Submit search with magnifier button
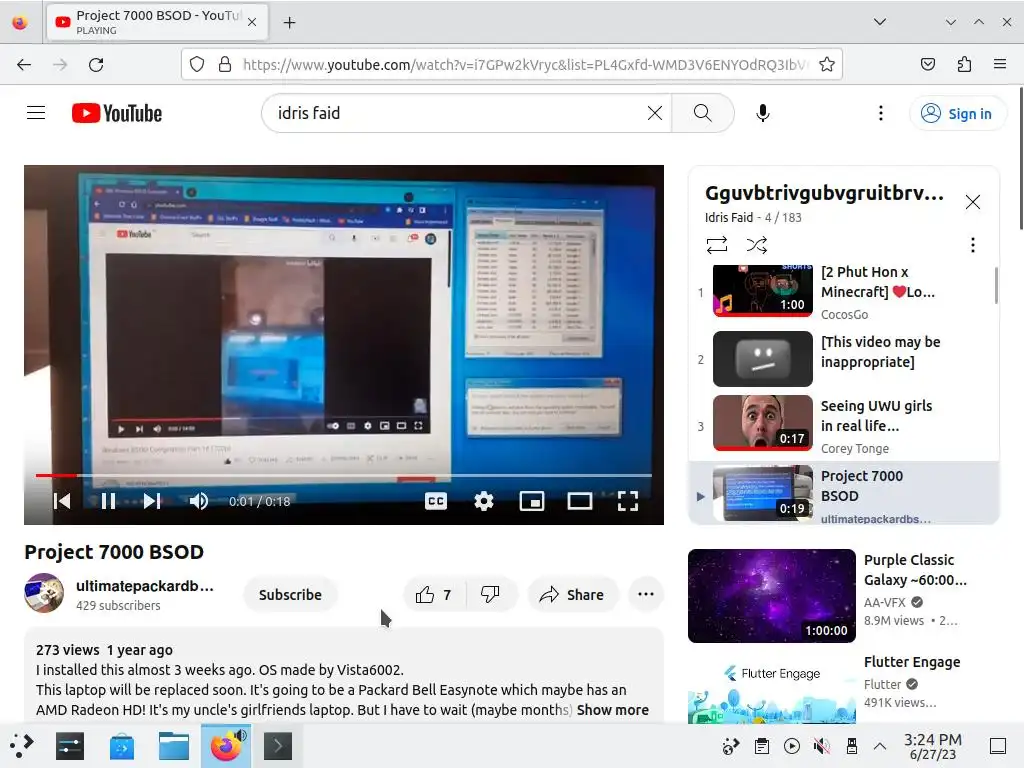The image size is (1024, 768). pyautogui.click(x=703, y=113)
